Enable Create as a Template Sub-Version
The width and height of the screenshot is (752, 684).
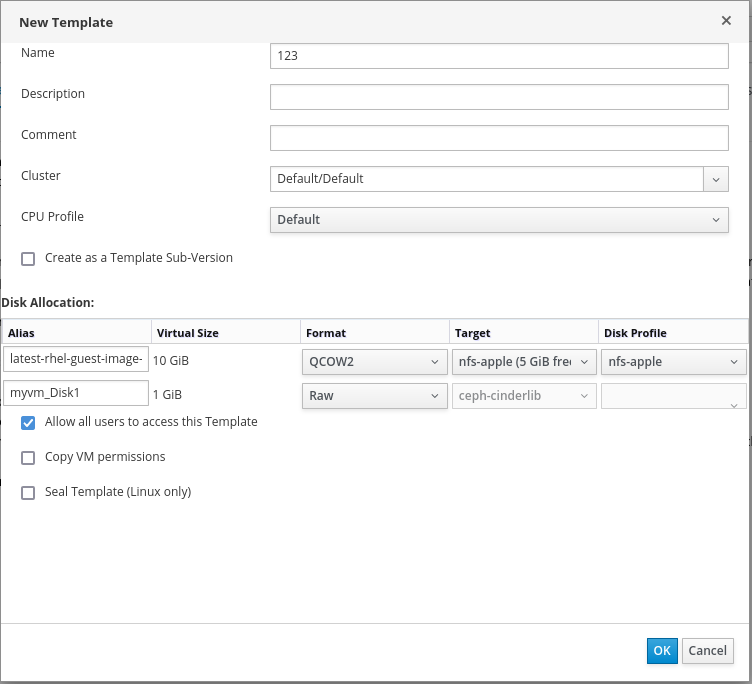28,258
